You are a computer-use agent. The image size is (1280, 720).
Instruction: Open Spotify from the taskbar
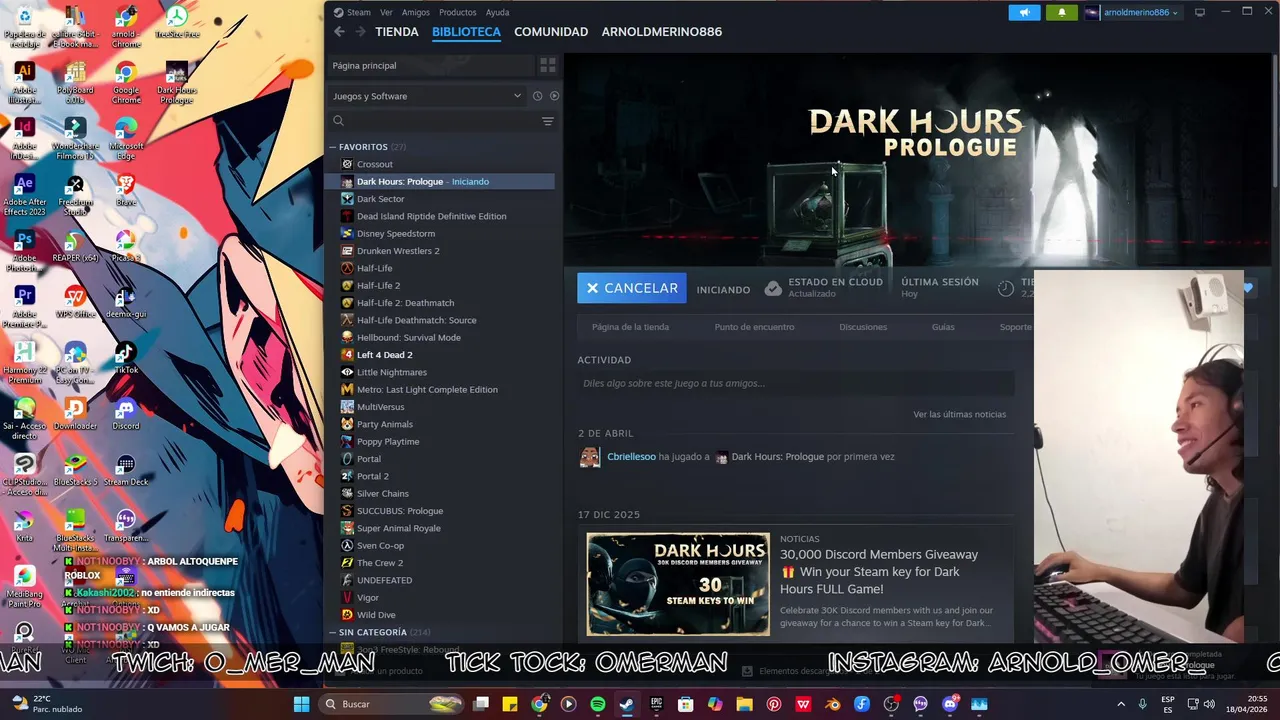click(x=598, y=704)
